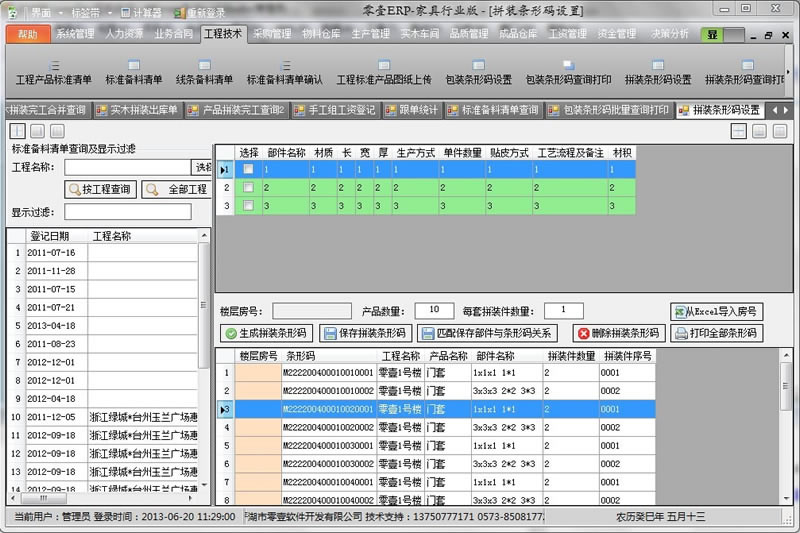This screenshot has width=800, height=533.
Task: Open the 标签带 dropdown in title bar
Action: (x=91, y=13)
